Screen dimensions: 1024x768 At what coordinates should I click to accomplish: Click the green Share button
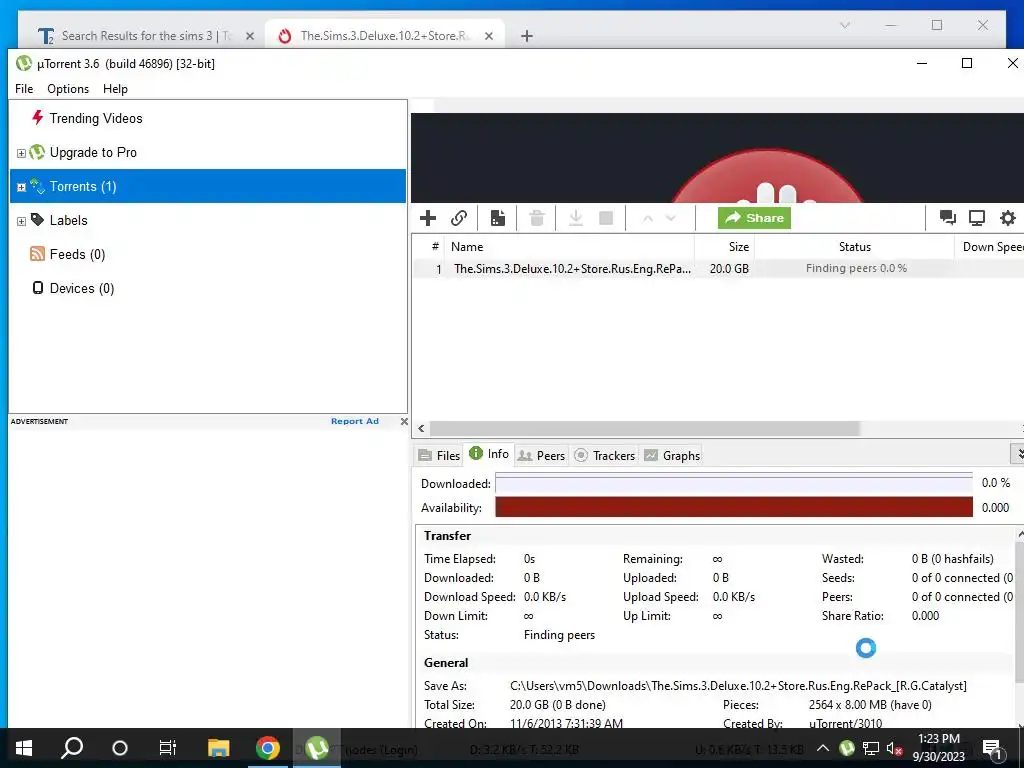click(754, 218)
